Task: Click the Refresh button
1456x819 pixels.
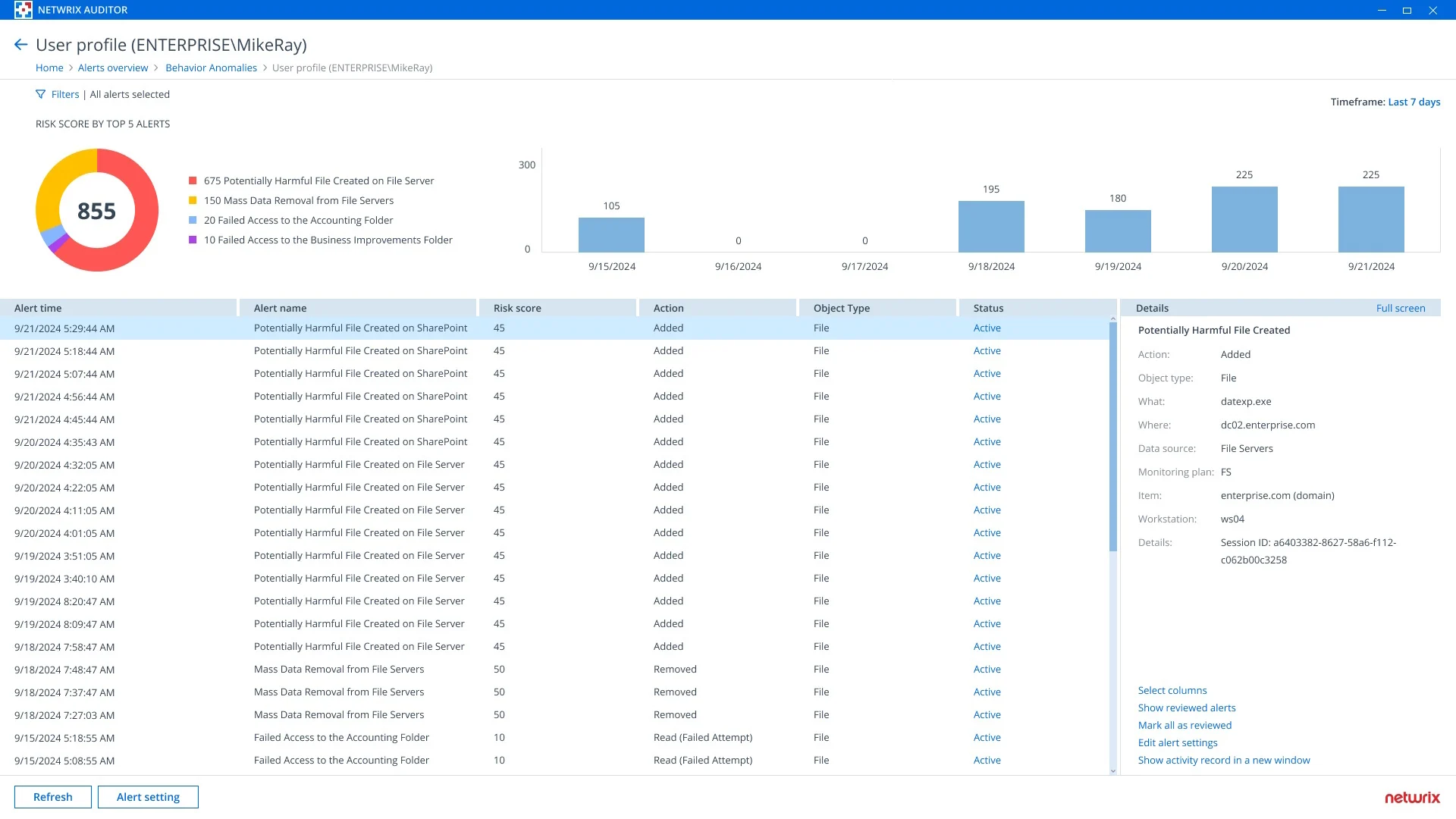Action: (x=53, y=797)
